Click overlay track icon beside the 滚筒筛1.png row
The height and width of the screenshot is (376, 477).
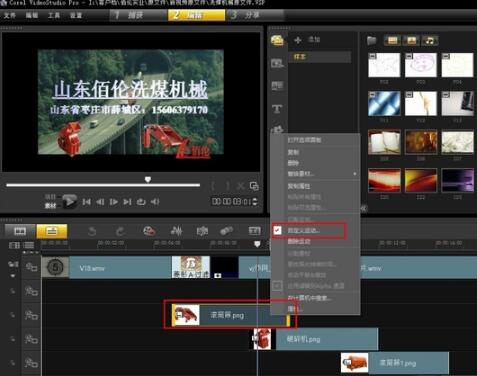pyautogui.click(x=31, y=363)
